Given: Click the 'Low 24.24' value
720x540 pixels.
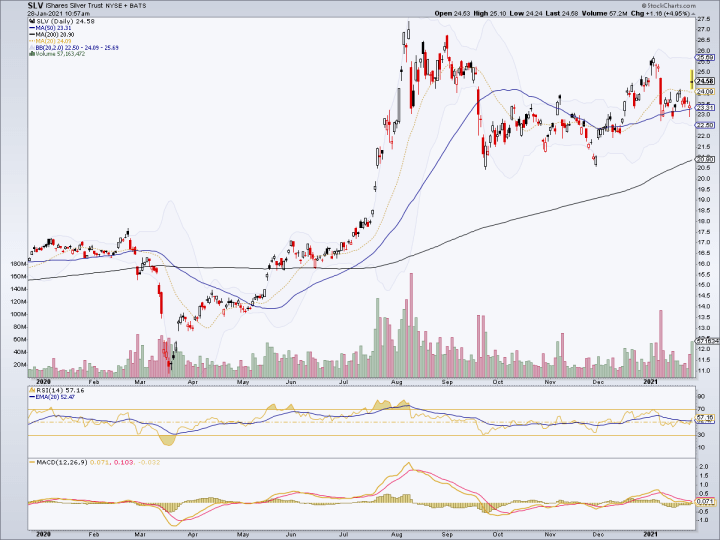Looking at the screenshot, I should pyautogui.click(x=526, y=14).
